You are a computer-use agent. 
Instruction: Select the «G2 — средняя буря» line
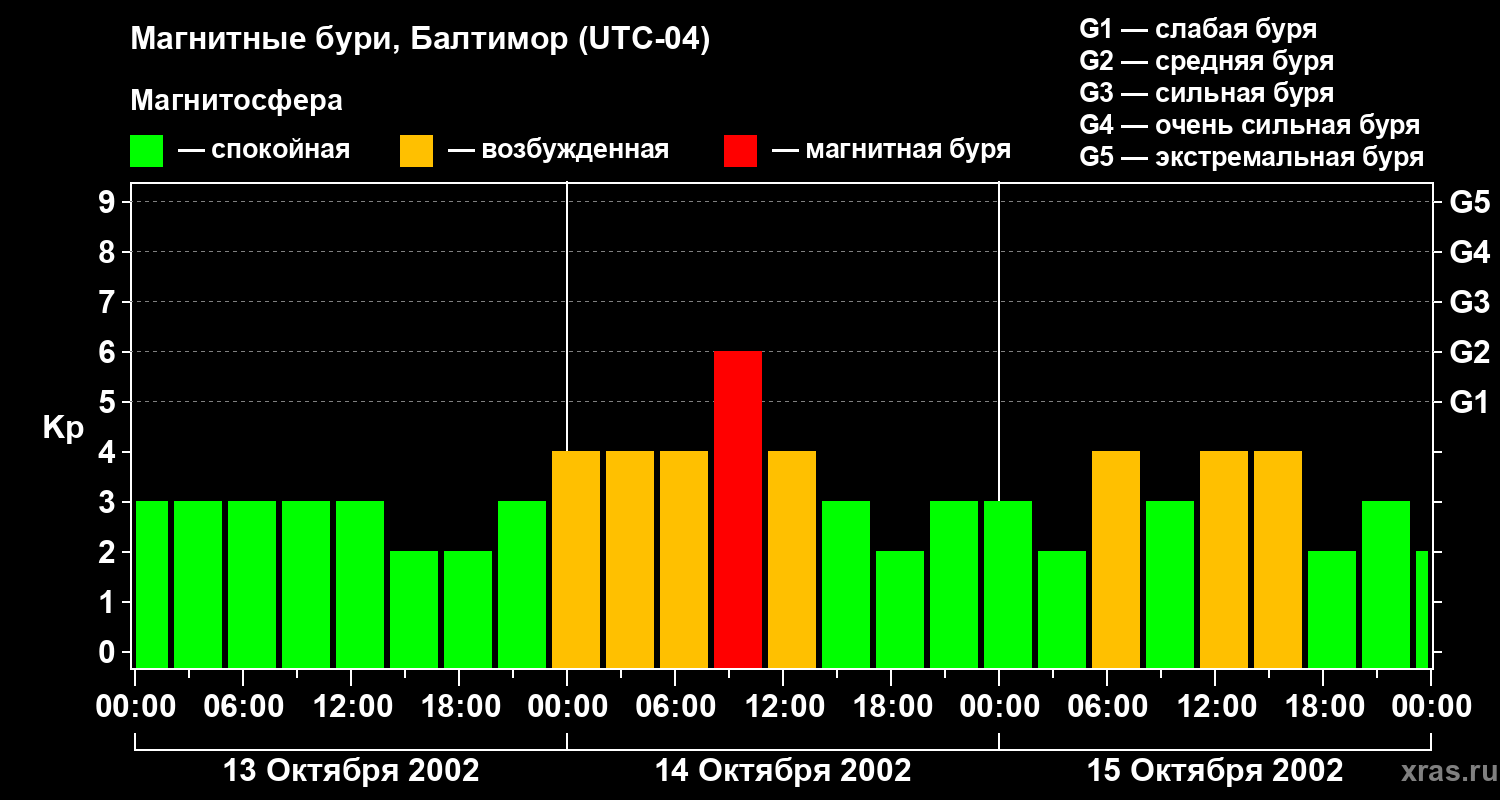point(1207,61)
